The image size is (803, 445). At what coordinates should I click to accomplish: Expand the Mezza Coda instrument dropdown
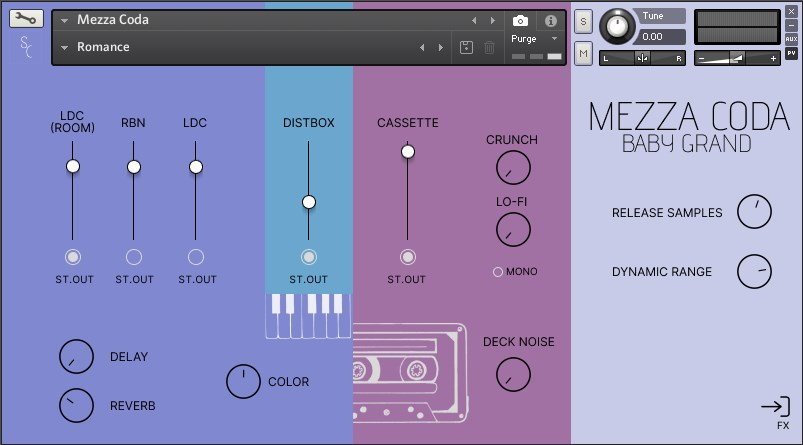tap(65, 20)
